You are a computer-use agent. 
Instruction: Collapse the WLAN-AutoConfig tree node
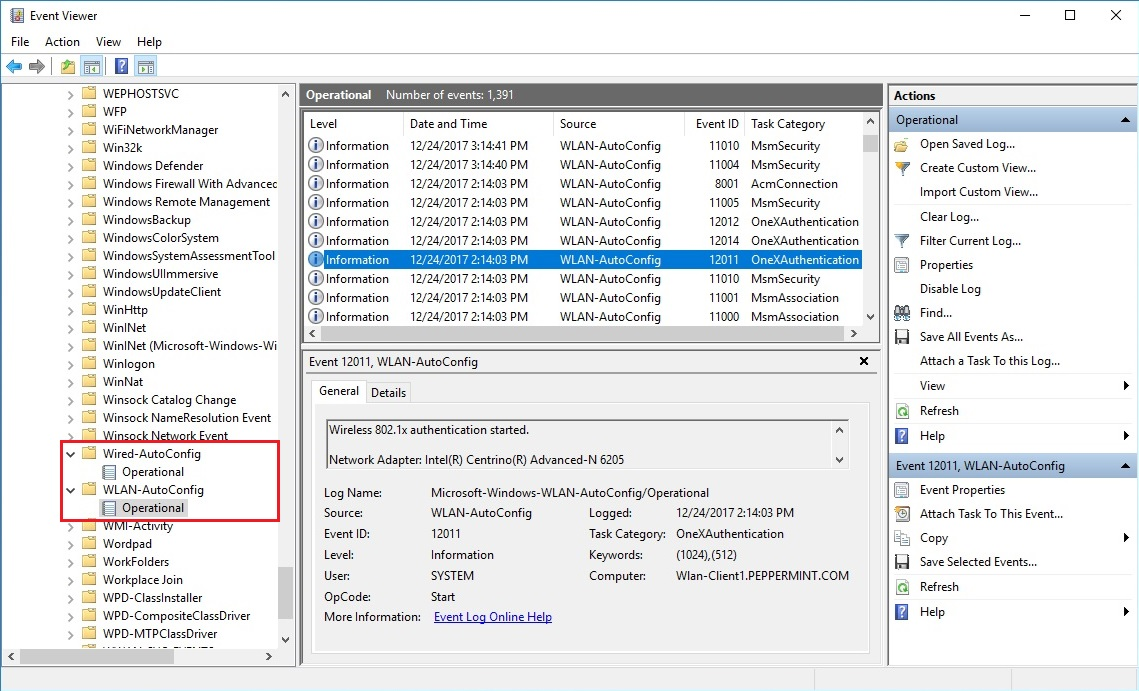(71, 490)
